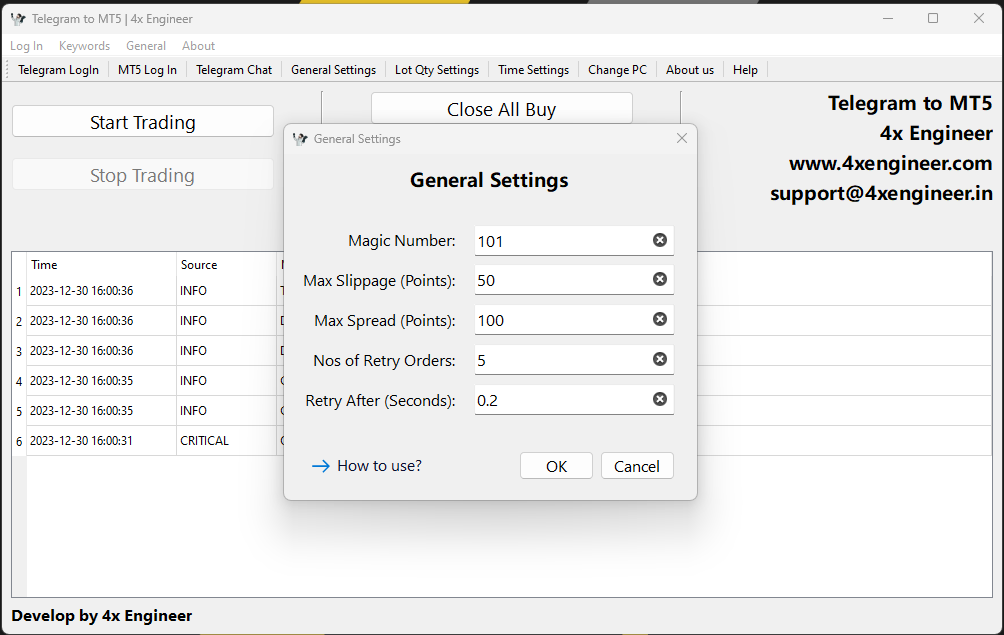This screenshot has height=635, width=1004.
Task: Open About us from toolbar
Action: [690, 70]
